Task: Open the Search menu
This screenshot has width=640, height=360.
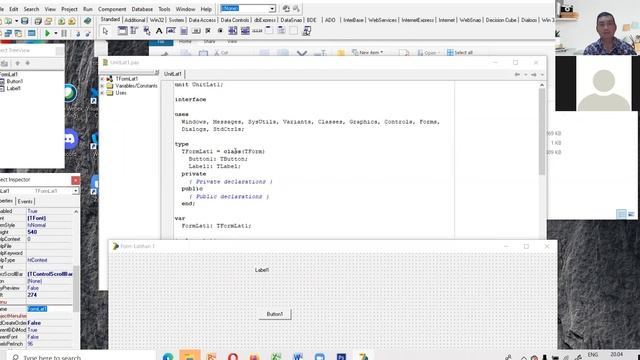Action: pos(31,9)
